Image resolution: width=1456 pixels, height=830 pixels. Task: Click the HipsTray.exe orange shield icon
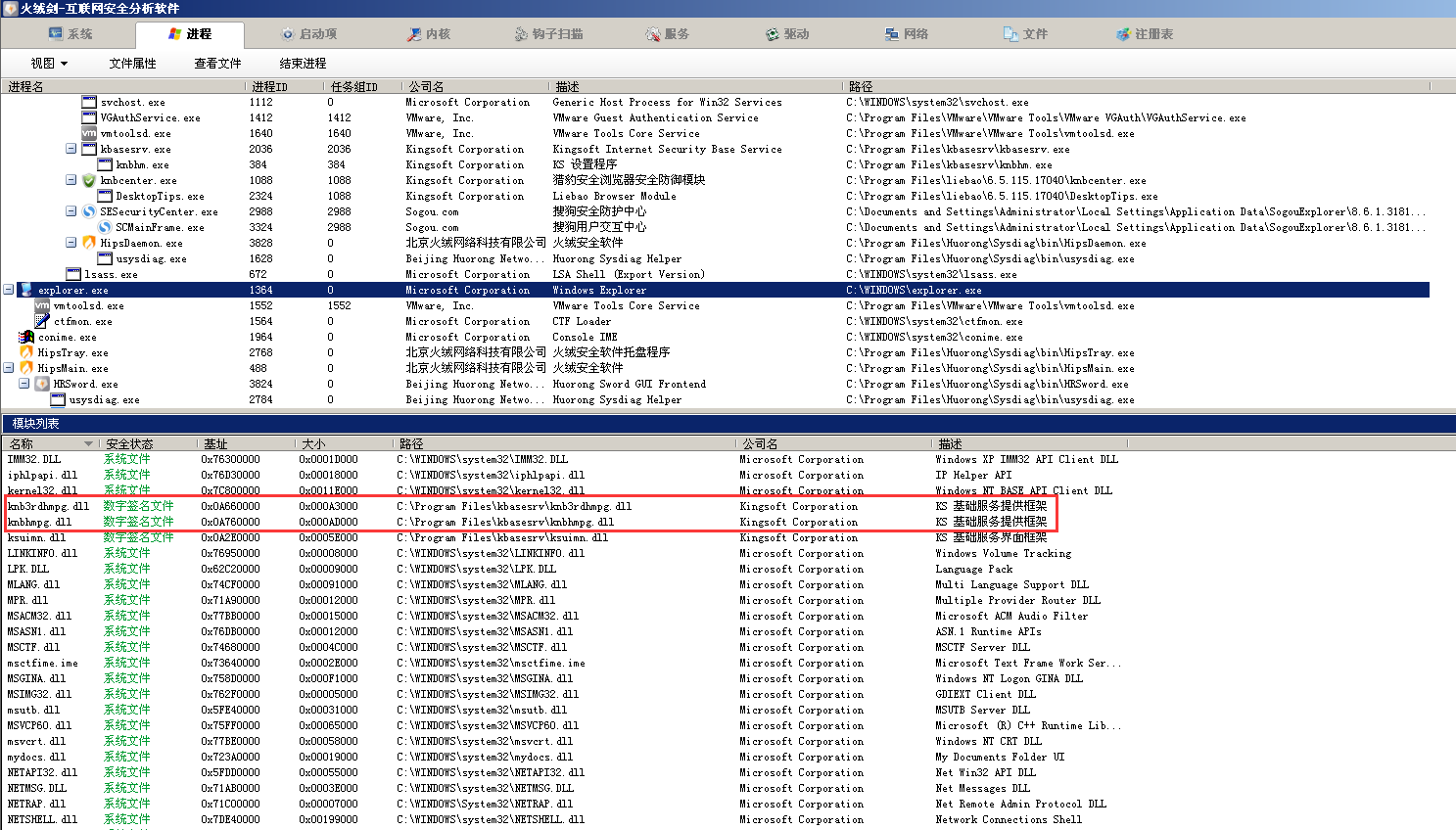pos(26,352)
